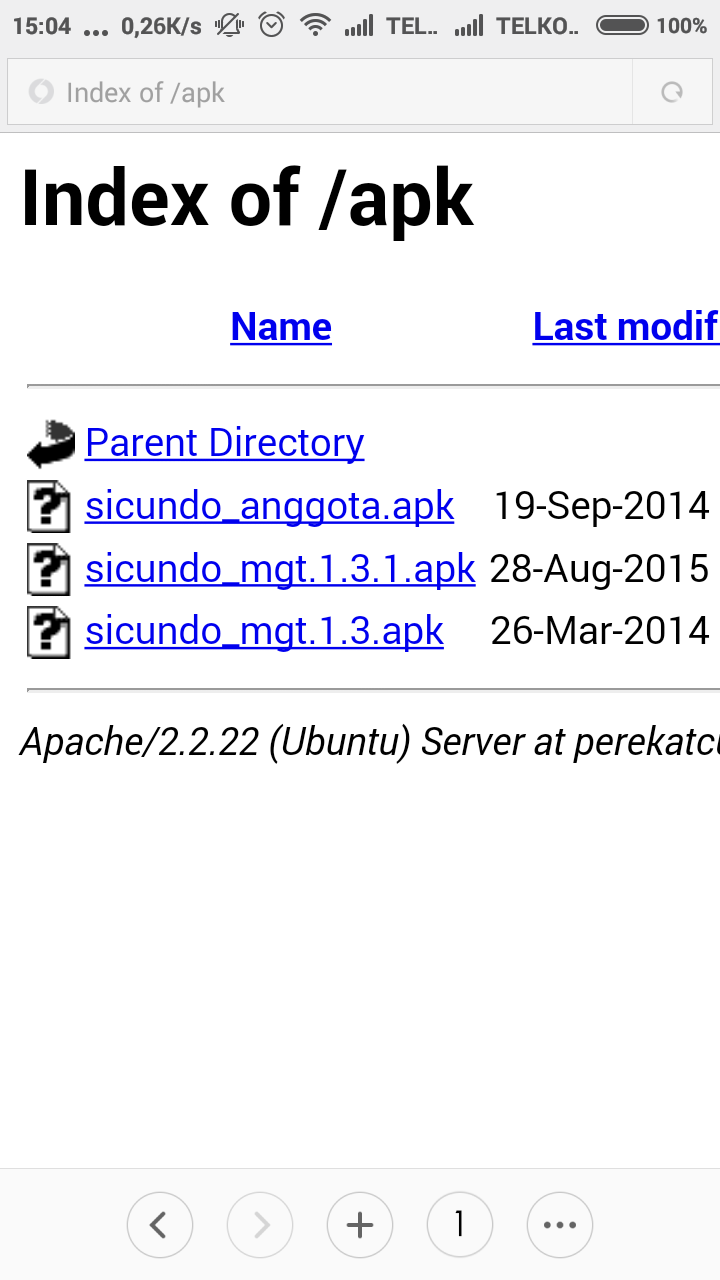Image resolution: width=720 pixels, height=1280 pixels.
Task: Open the Parent Directory link
Action: [x=225, y=442]
